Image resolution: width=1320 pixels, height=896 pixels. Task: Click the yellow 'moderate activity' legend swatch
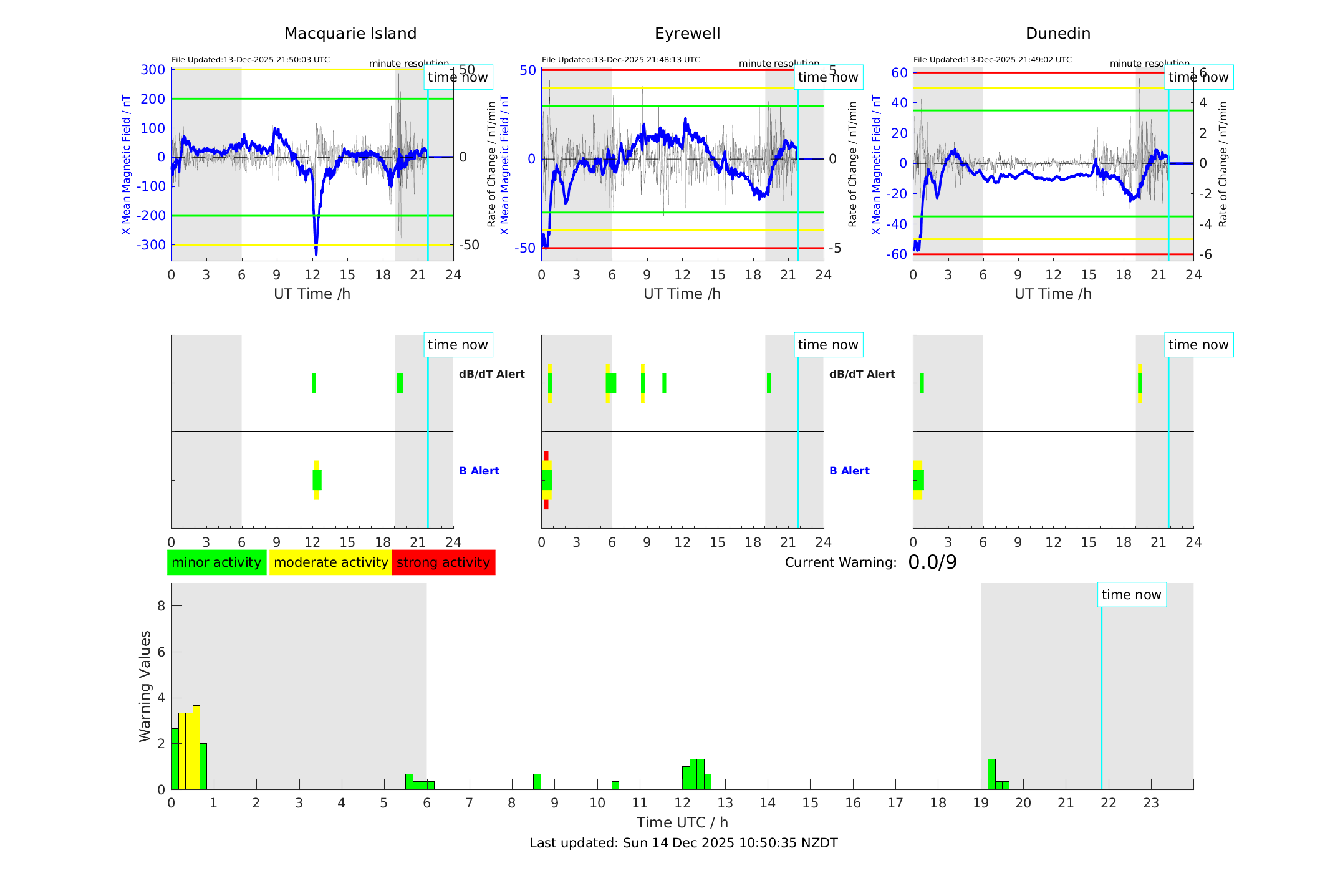click(330, 562)
